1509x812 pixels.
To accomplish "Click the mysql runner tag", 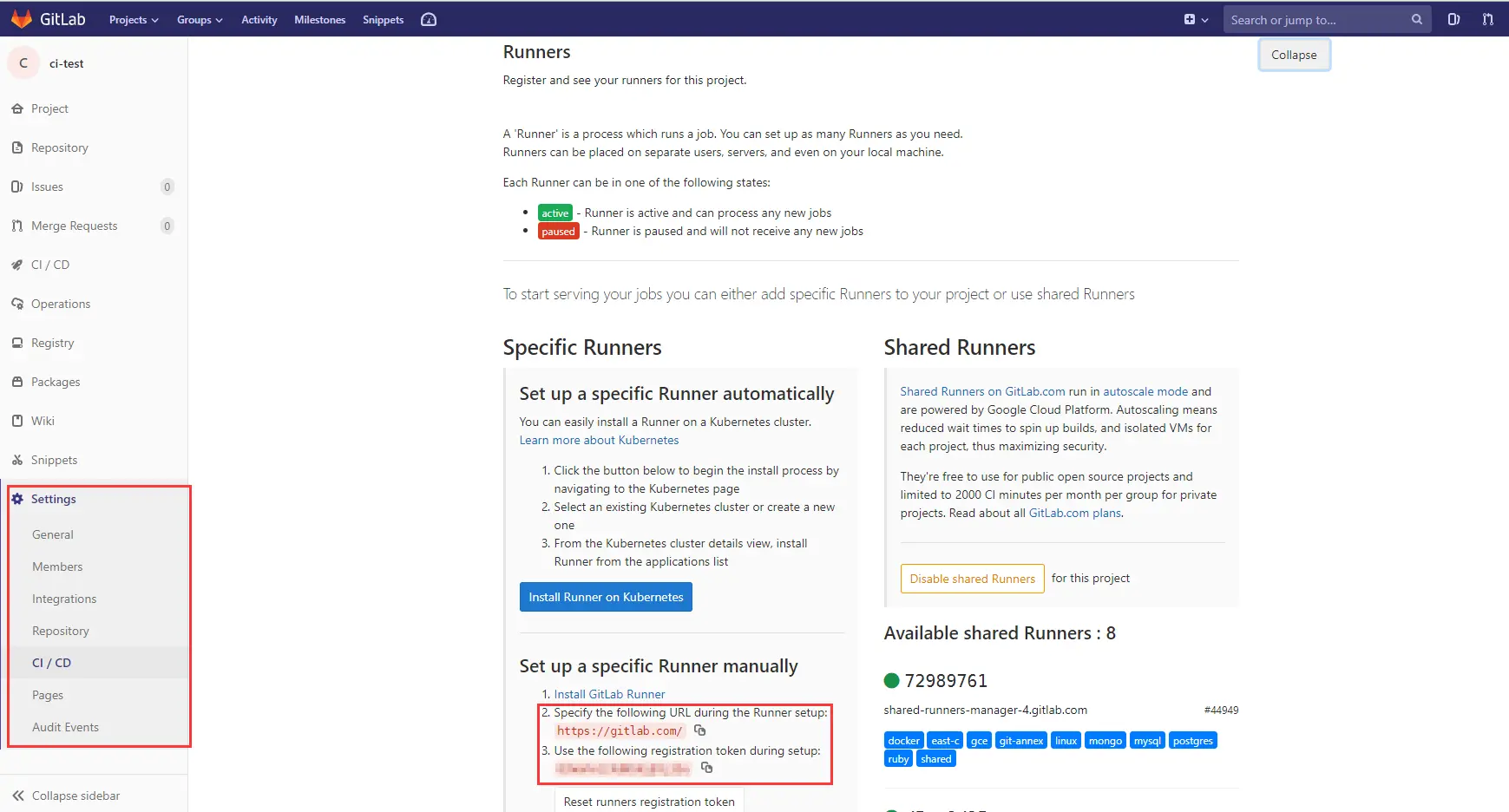I will point(1147,740).
